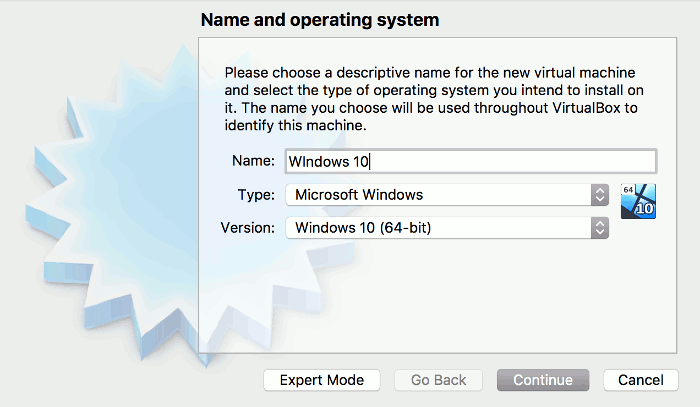
Task: Cancel the virtual machine wizard
Action: coord(641,380)
